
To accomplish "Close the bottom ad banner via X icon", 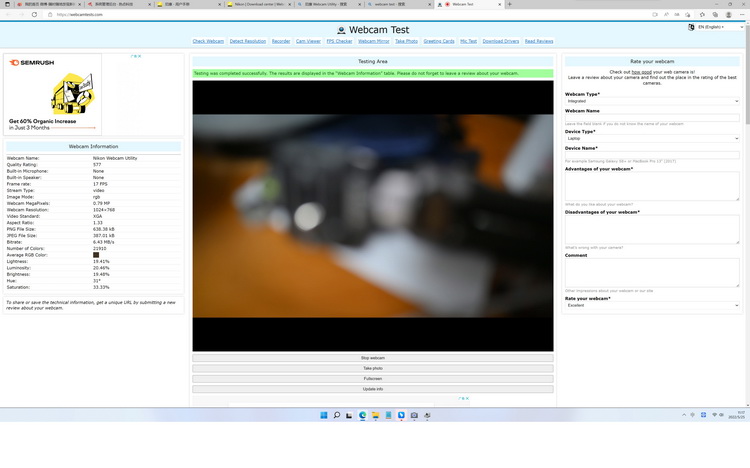I will click(467, 398).
